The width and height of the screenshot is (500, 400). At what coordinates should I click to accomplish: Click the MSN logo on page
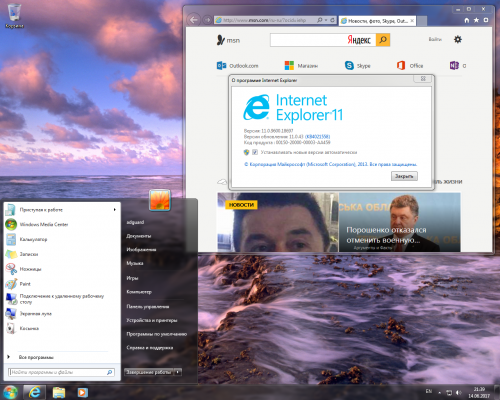(x=228, y=40)
